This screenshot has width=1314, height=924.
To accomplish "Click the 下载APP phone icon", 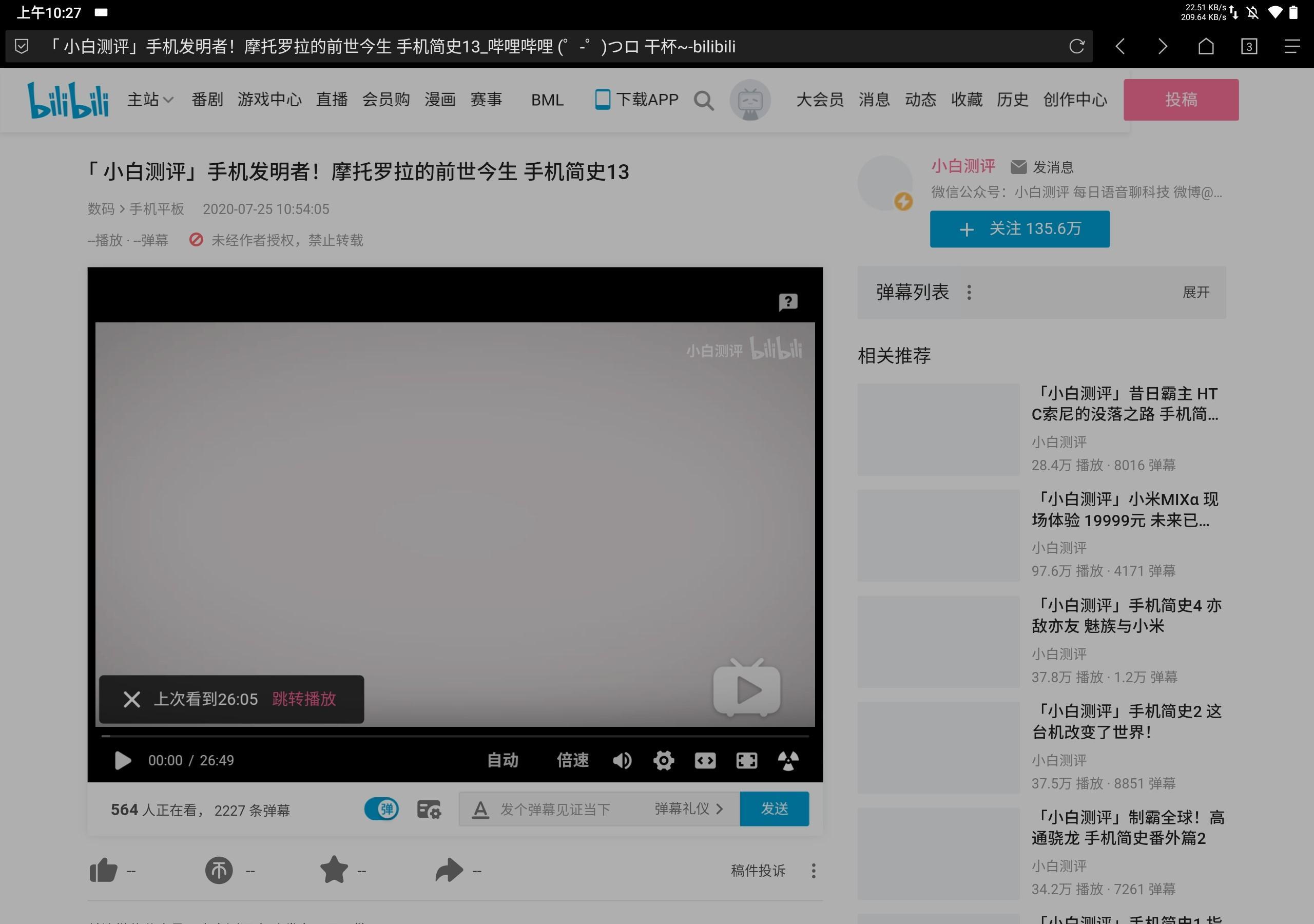I will [x=602, y=100].
